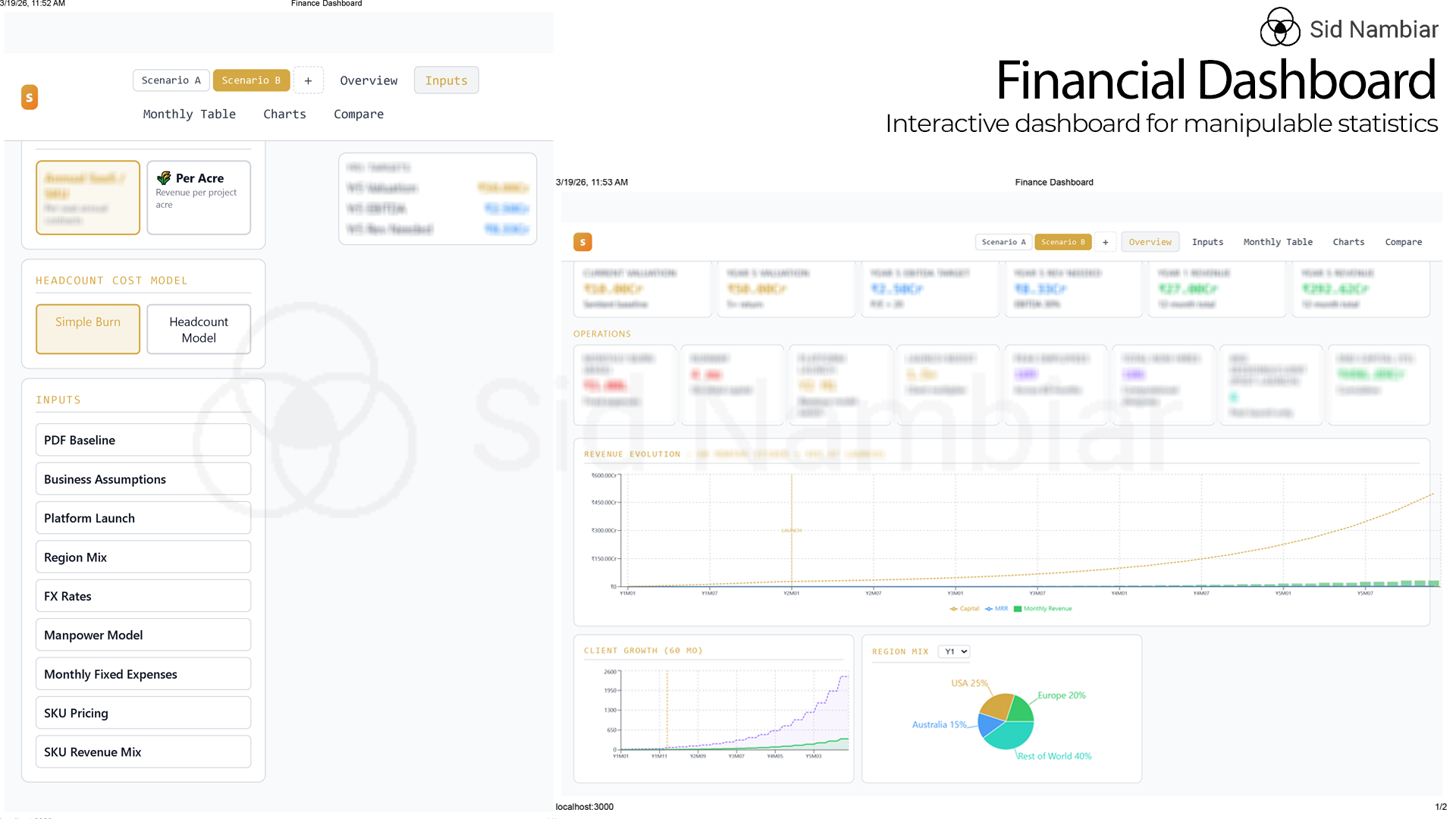Open Charts tab in right dashboard
Viewport: 1456px width, 819px height.
tap(1348, 242)
